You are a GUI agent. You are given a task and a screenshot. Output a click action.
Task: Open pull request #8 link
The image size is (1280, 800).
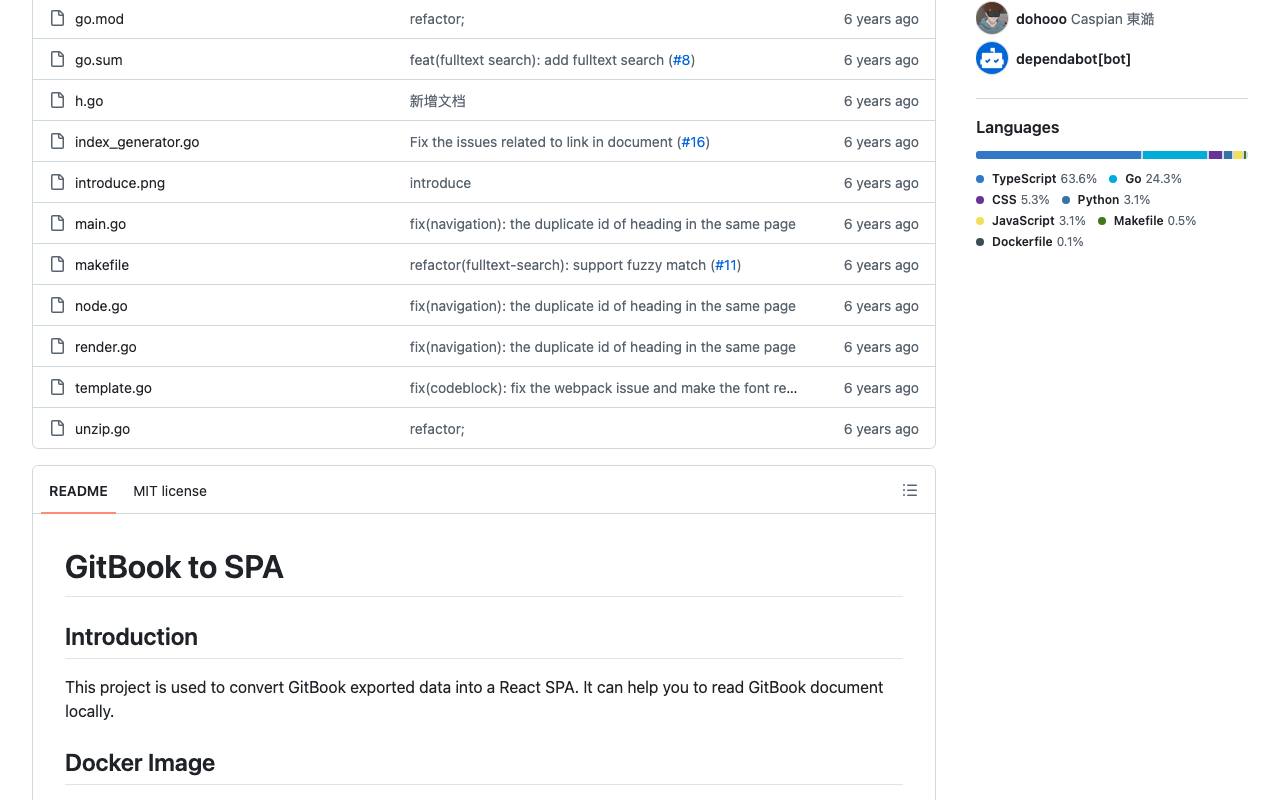click(681, 60)
